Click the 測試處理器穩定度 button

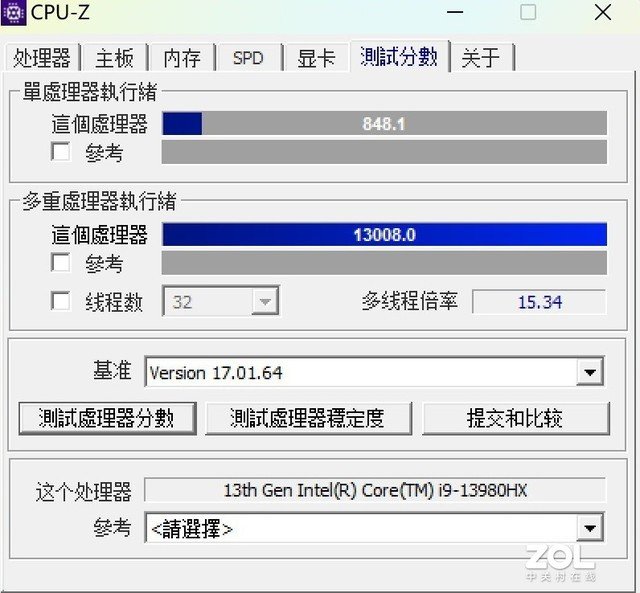(308, 418)
